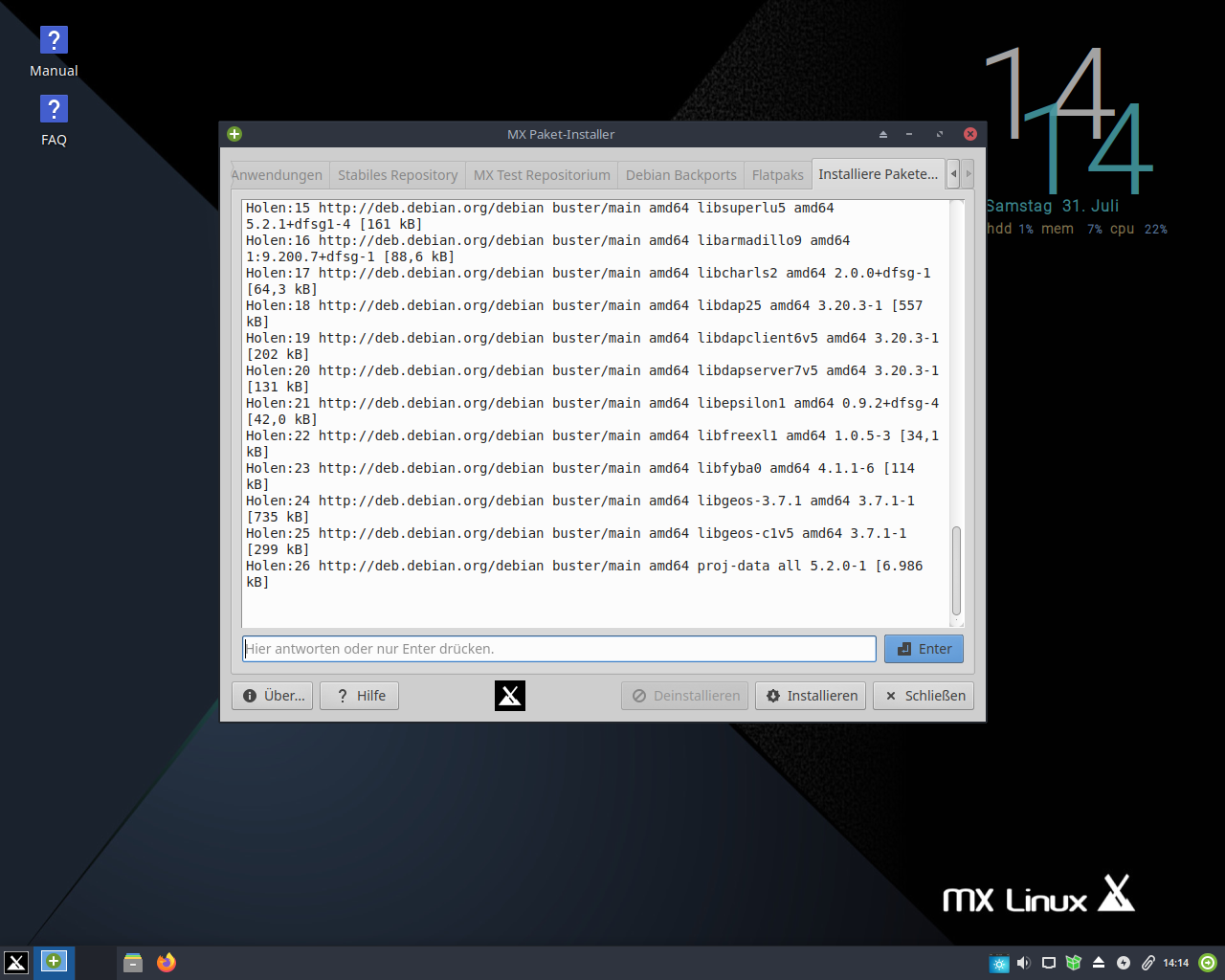Click the 'Holen:23' libfyba0 log line
Screen dimensions: 1225x980
(x=581, y=477)
